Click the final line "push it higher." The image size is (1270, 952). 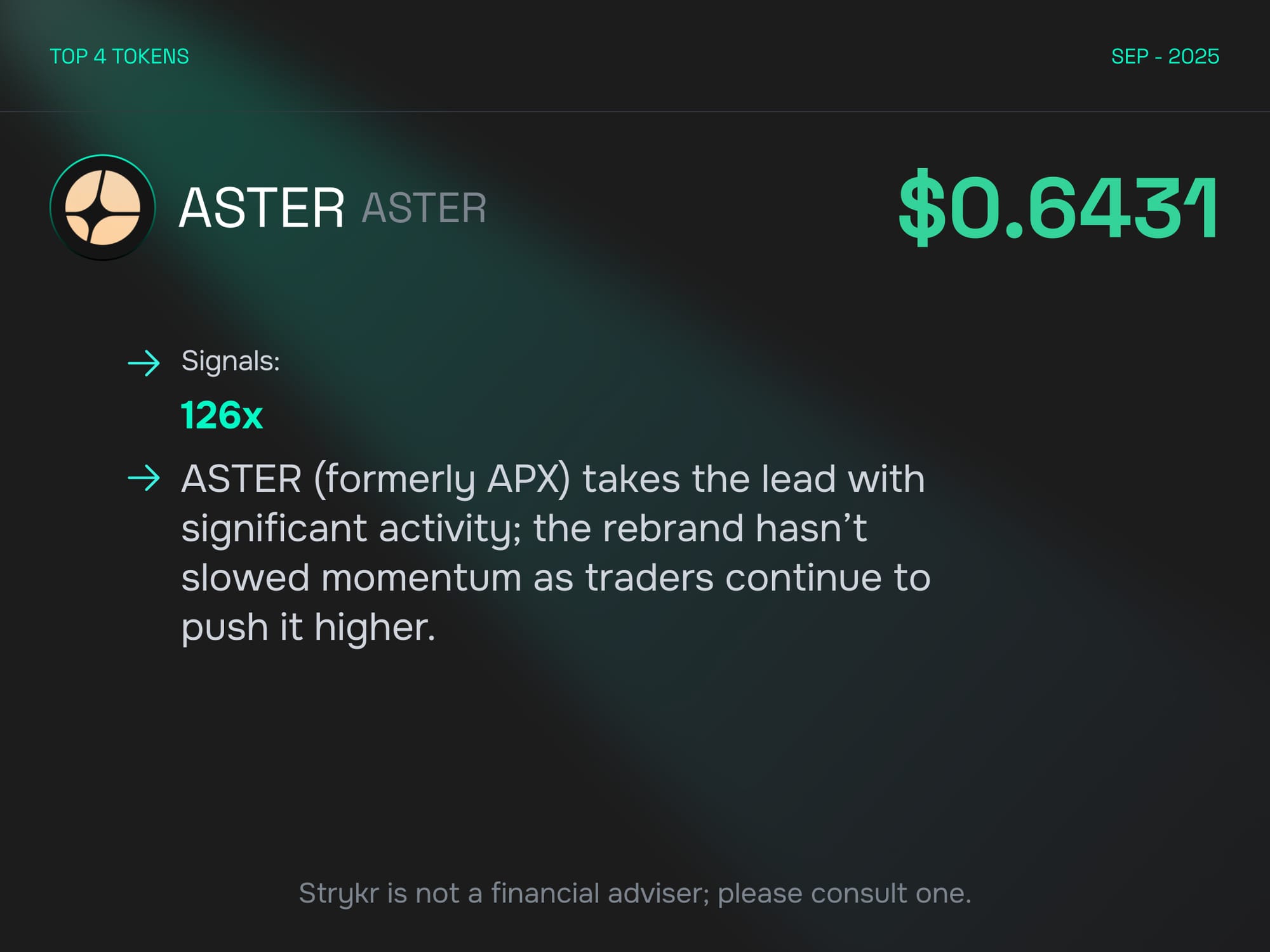(x=308, y=627)
